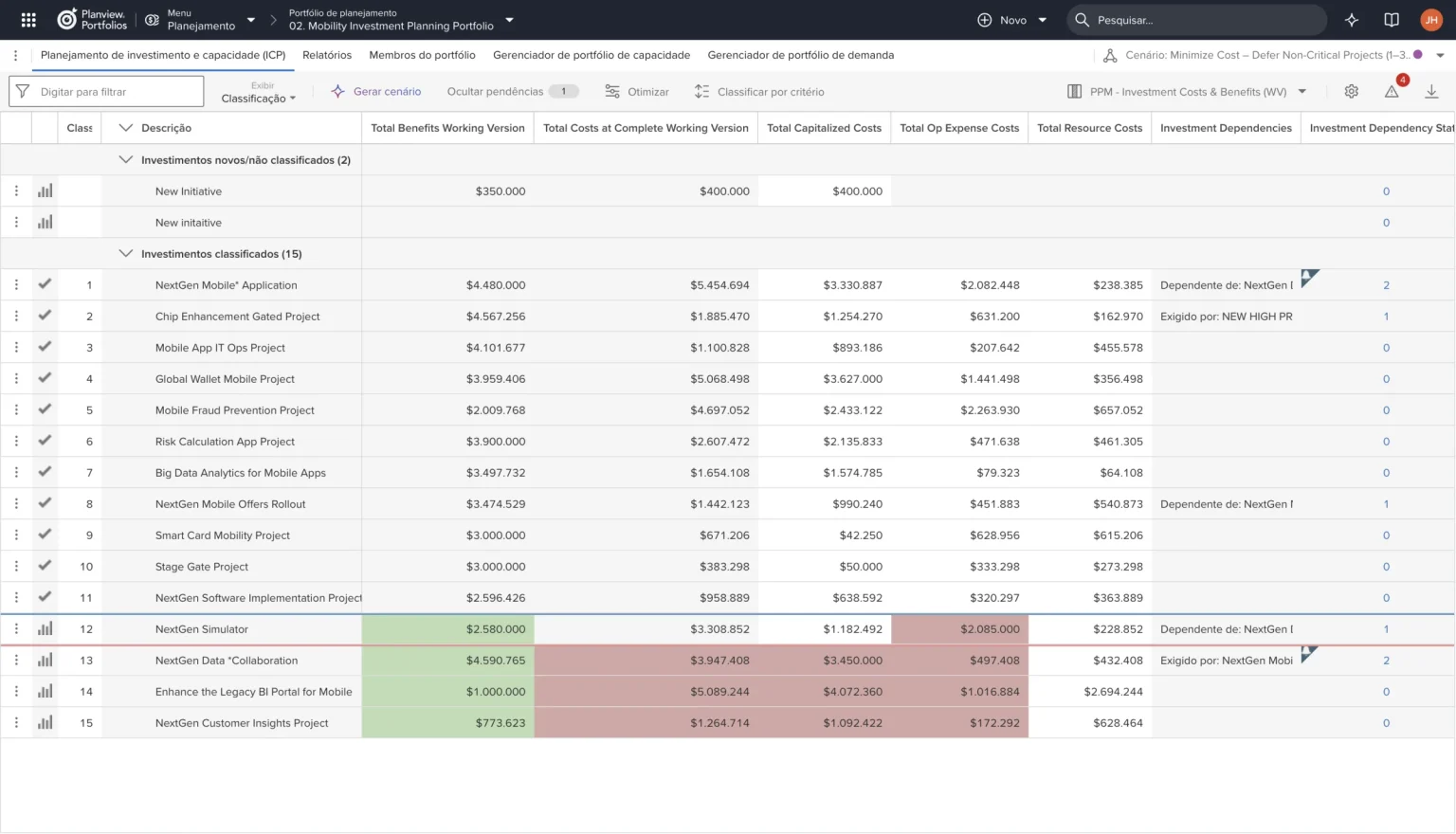1456x834 pixels.
Task: Open the Exibir Classificação dropdown
Action: point(258,92)
